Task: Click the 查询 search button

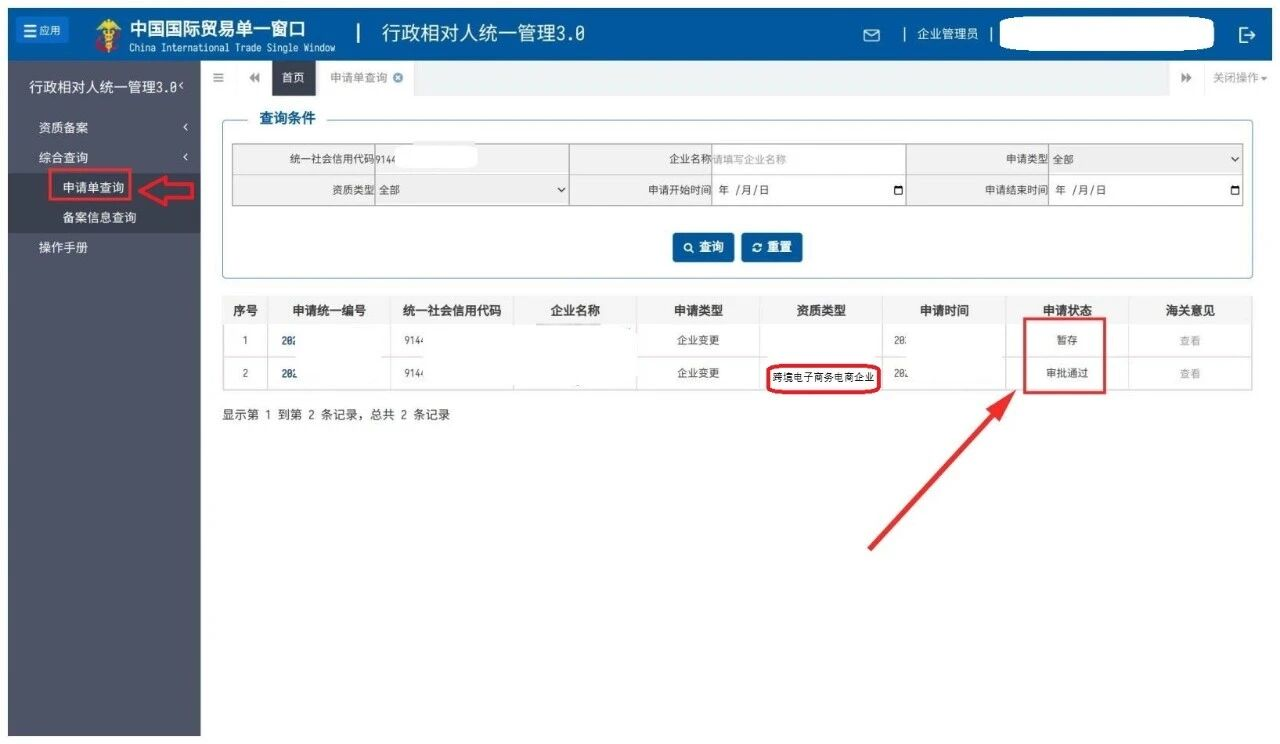Action: coord(702,247)
